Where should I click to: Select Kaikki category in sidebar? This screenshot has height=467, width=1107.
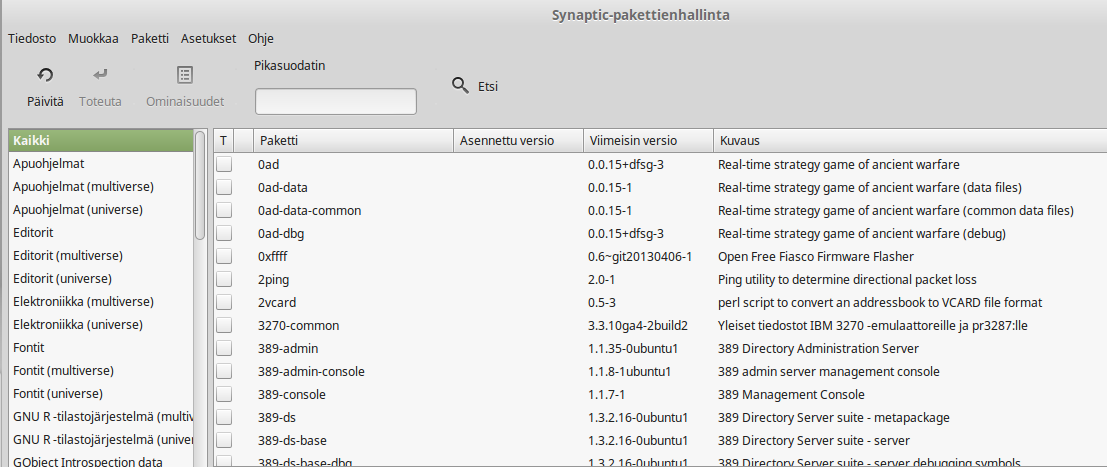[101, 141]
